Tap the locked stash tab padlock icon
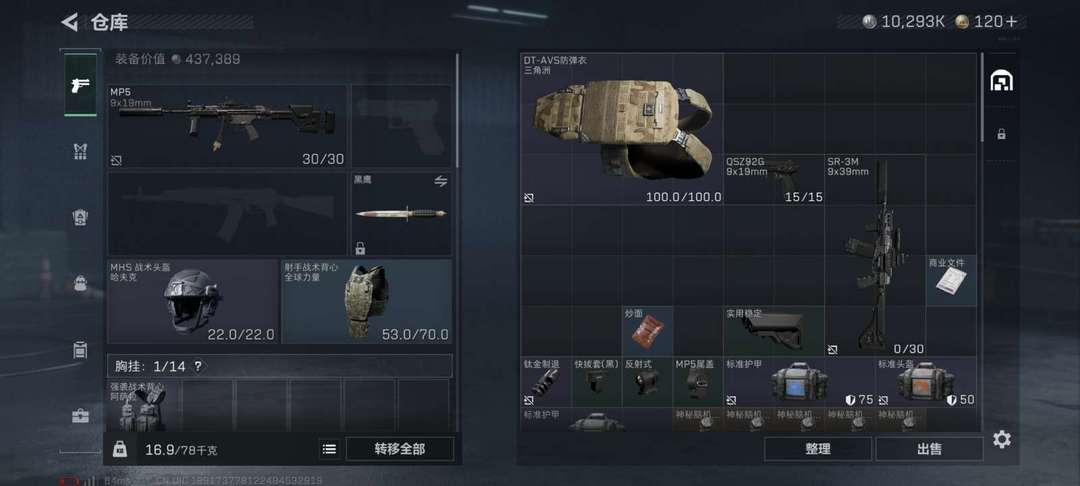 (x=1001, y=134)
